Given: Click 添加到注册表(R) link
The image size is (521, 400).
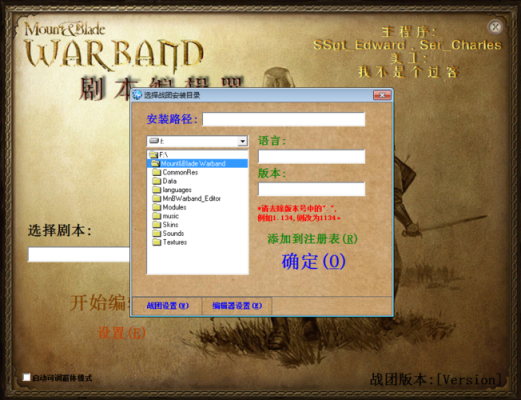Looking at the screenshot, I should tap(312, 239).
